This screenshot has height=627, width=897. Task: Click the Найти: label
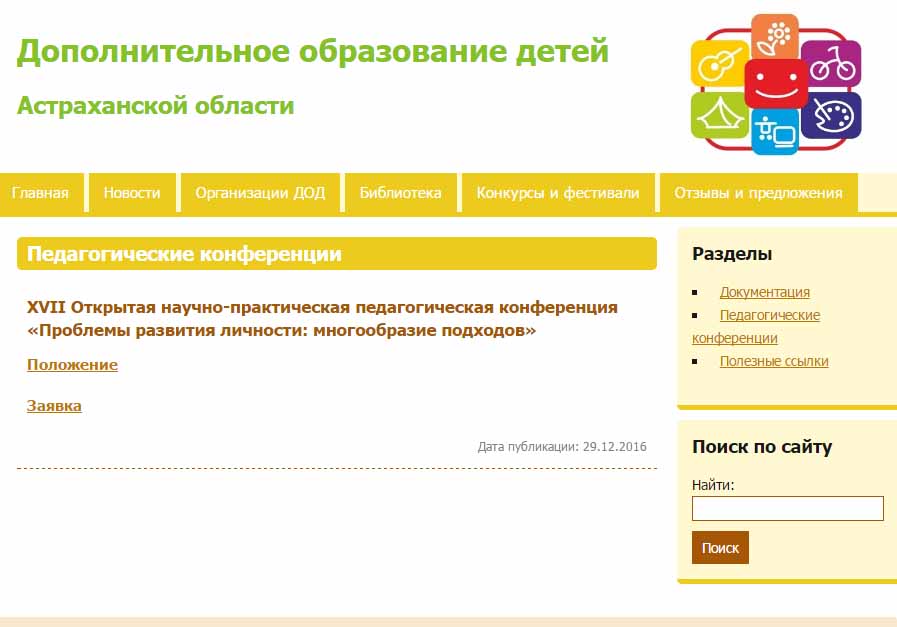point(713,485)
